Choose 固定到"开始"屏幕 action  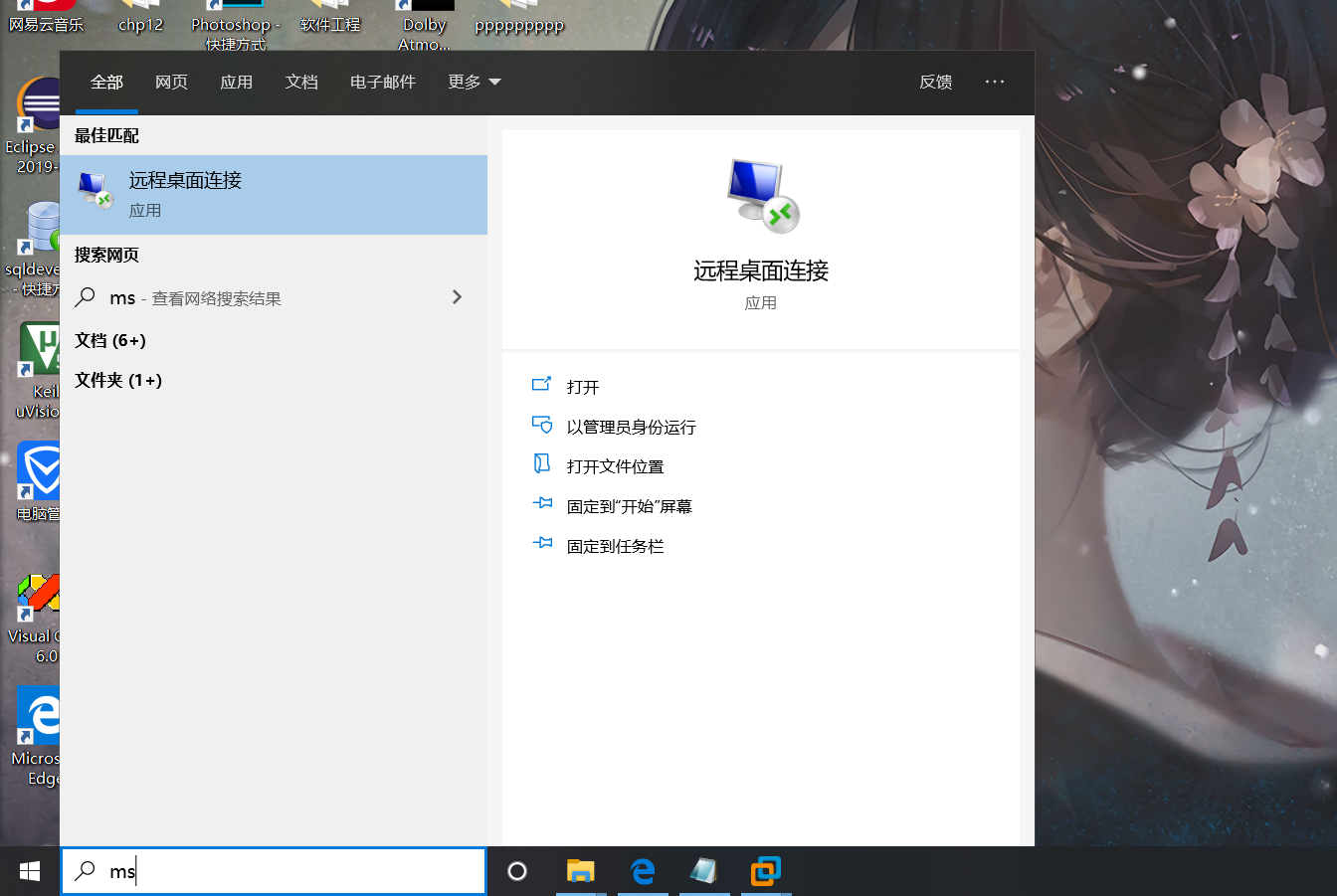(630, 506)
